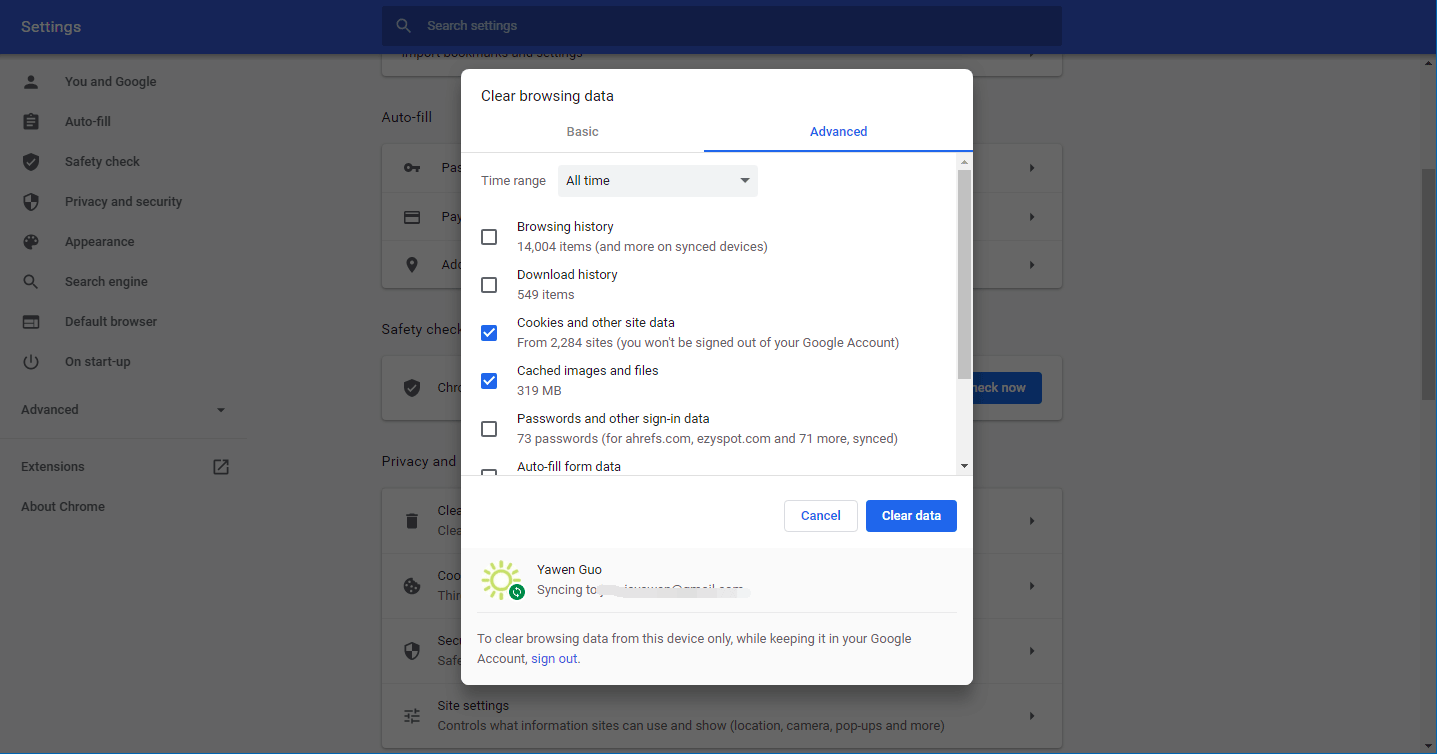Click the Default browser icon
The image size is (1437, 754).
[x=31, y=322]
